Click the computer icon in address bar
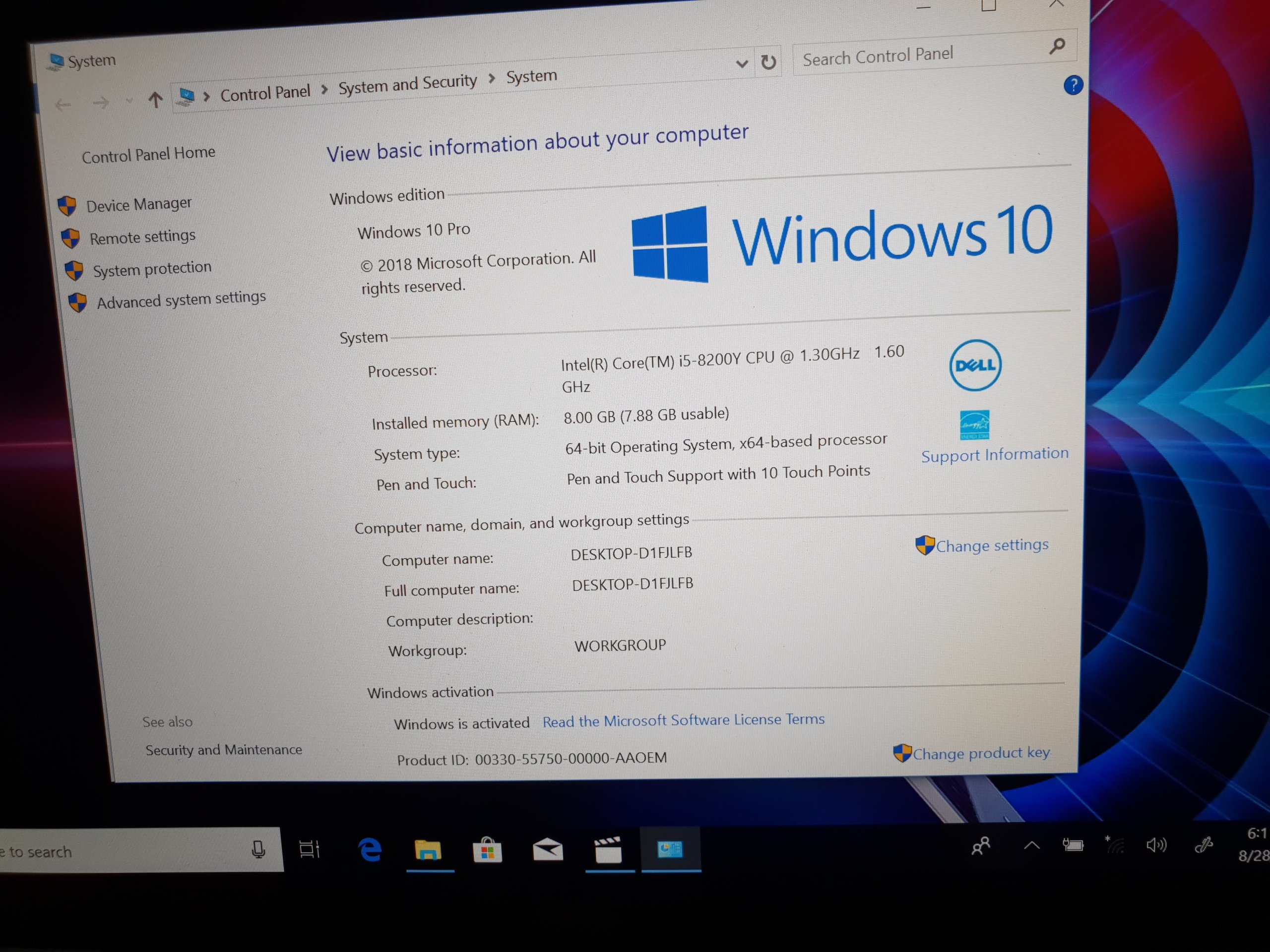Image resolution: width=1270 pixels, height=952 pixels. coord(186,97)
